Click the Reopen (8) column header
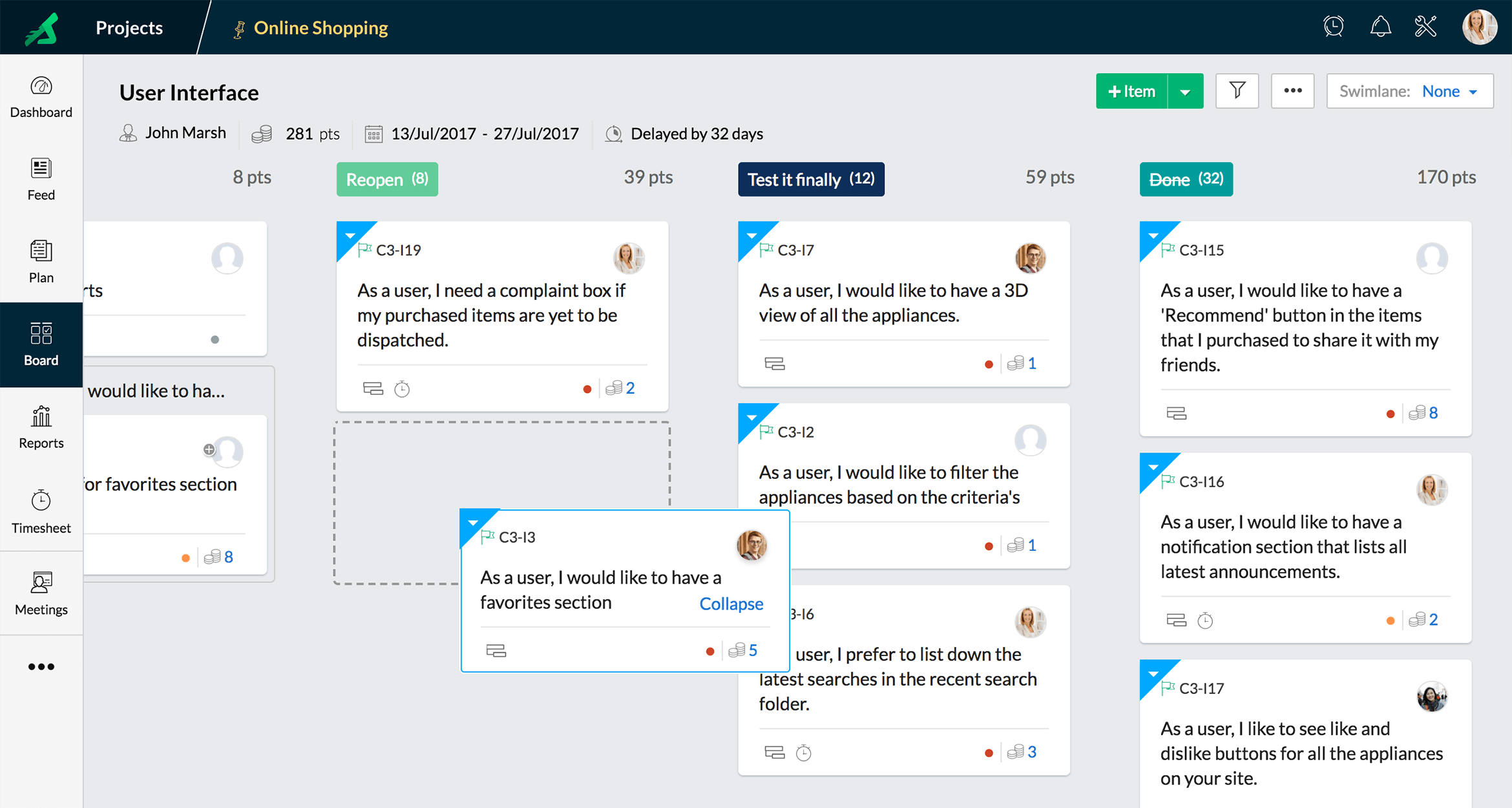 point(387,179)
